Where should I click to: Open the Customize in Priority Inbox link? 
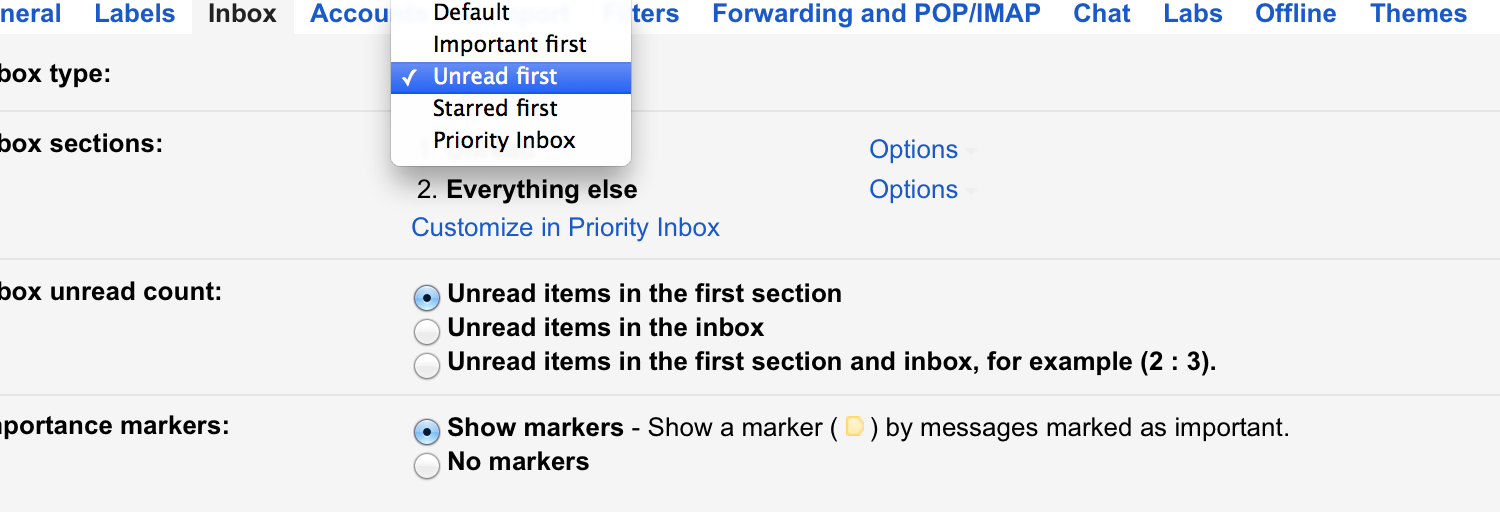pos(565,227)
